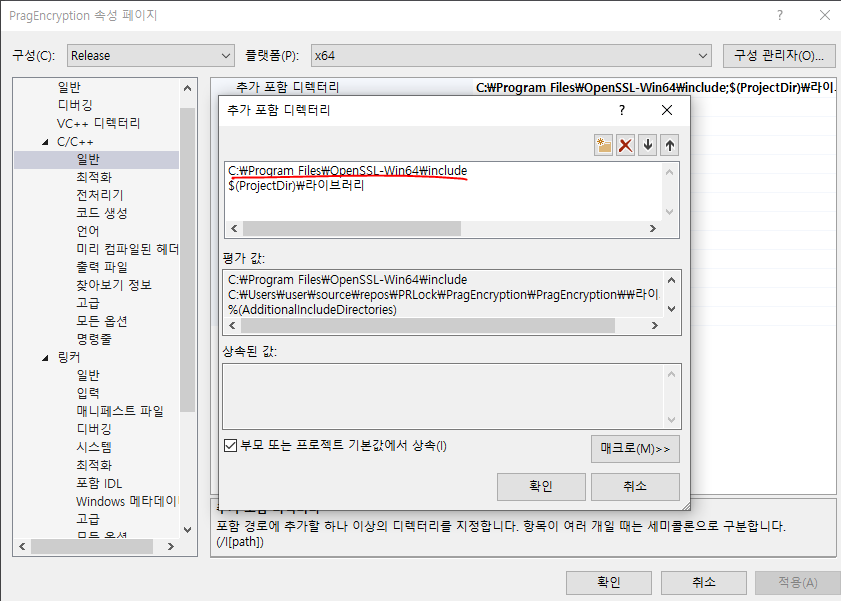The height and width of the screenshot is (601, 841).
Task: Click the 추가 포함 디렉터리 property row
Action: point(523,87)
